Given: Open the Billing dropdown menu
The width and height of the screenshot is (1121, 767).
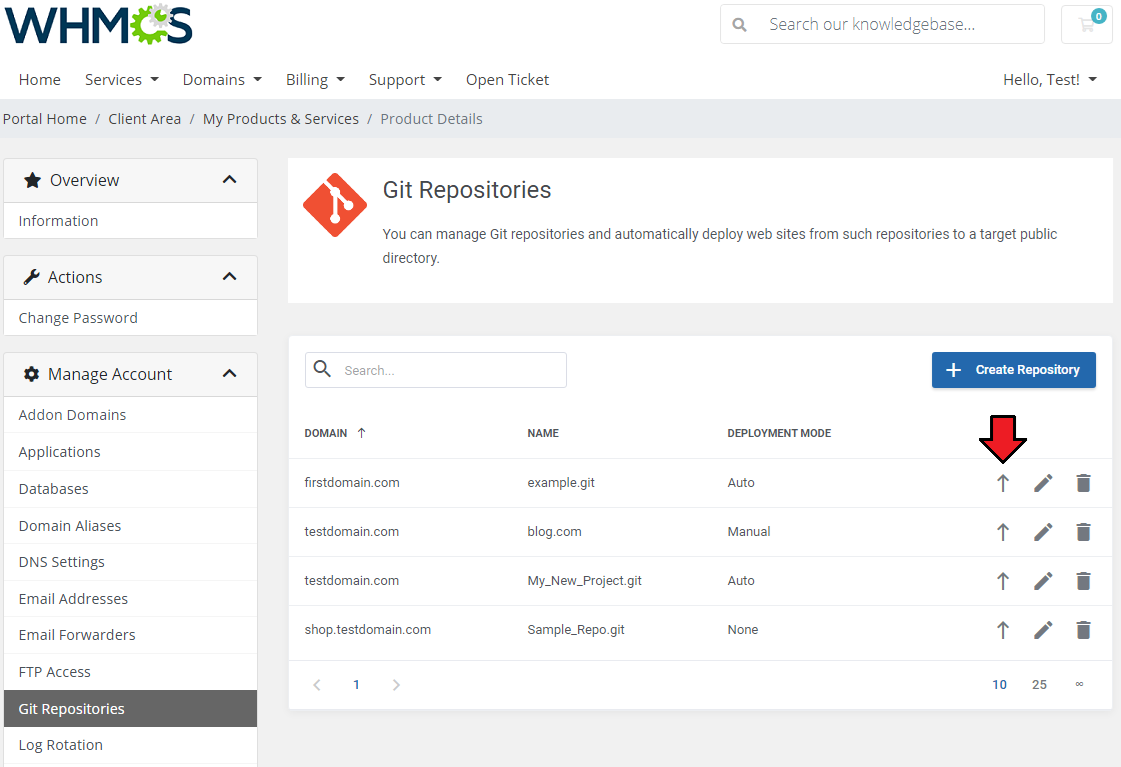Looking at the screenshot, I should pos(315,80).
